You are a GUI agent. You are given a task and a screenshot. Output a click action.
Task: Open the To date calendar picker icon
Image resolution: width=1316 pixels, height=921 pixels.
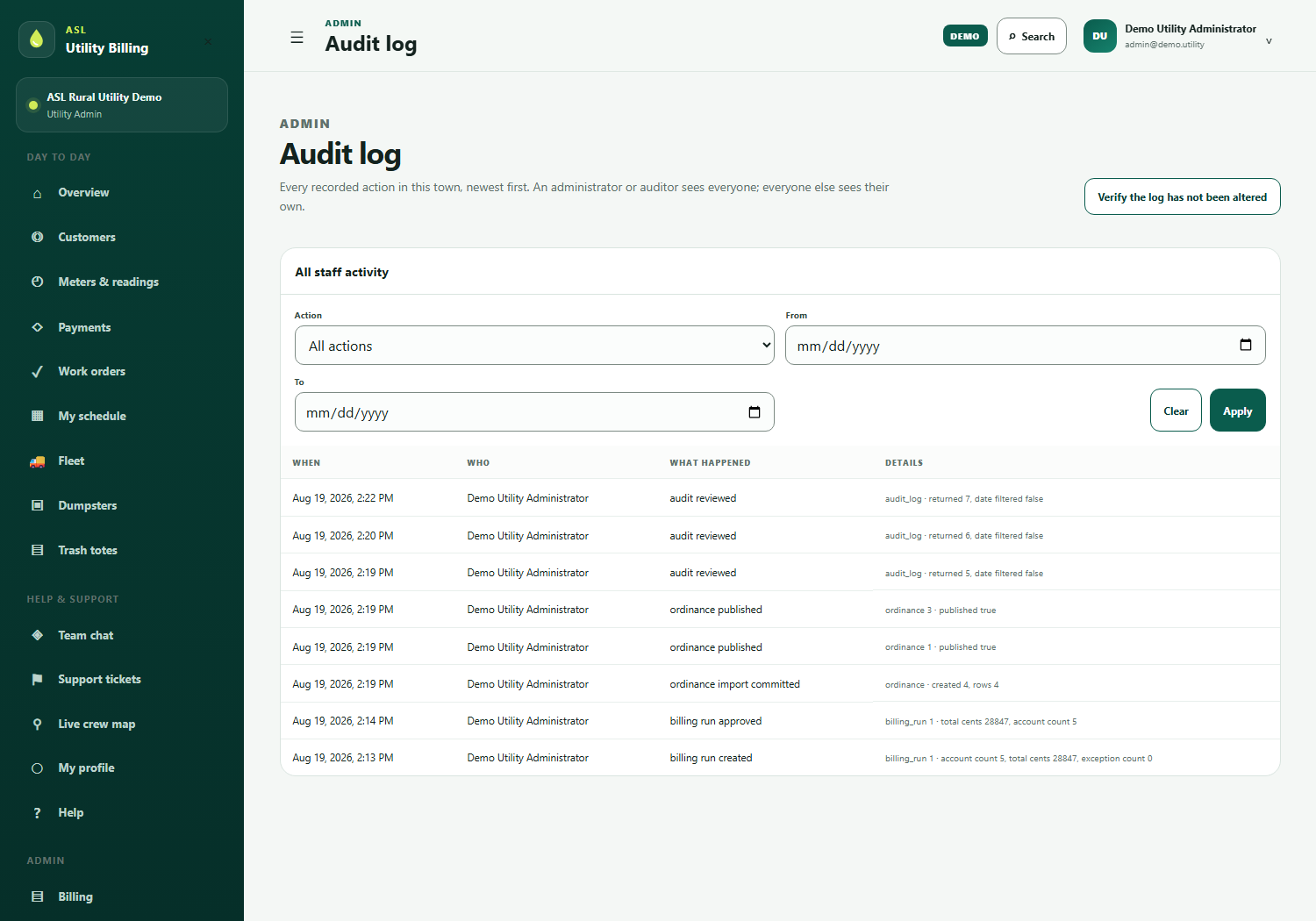pyautogui.click(x=754, y=411)
